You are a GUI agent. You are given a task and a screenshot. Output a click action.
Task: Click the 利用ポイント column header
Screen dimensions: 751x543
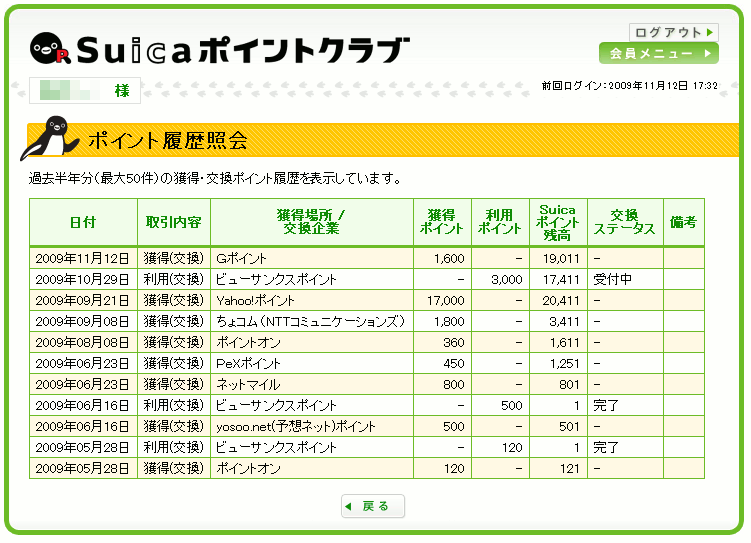(x=500, y=222)
